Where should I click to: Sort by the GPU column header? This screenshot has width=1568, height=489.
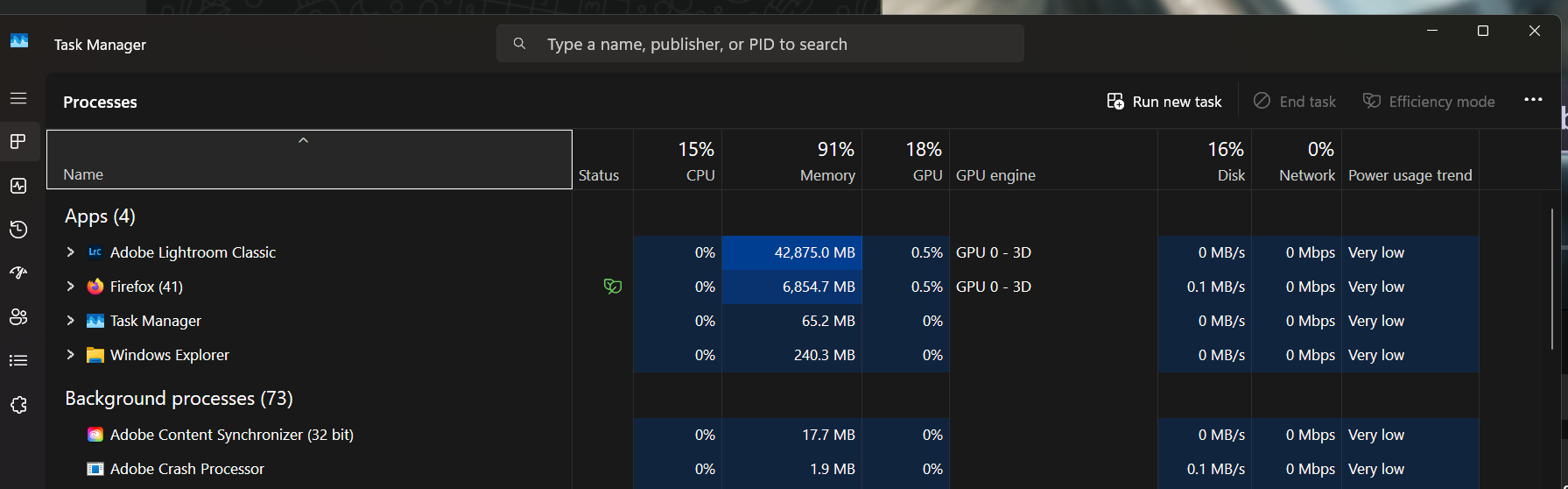(906, 159)
